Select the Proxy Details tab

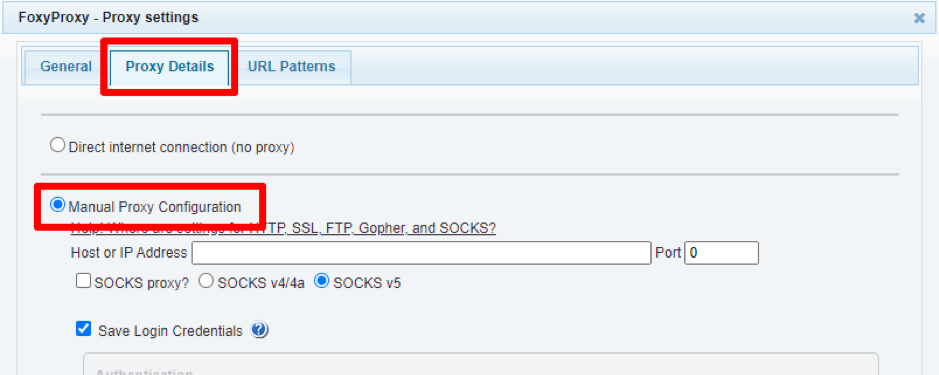pos(169,66)
